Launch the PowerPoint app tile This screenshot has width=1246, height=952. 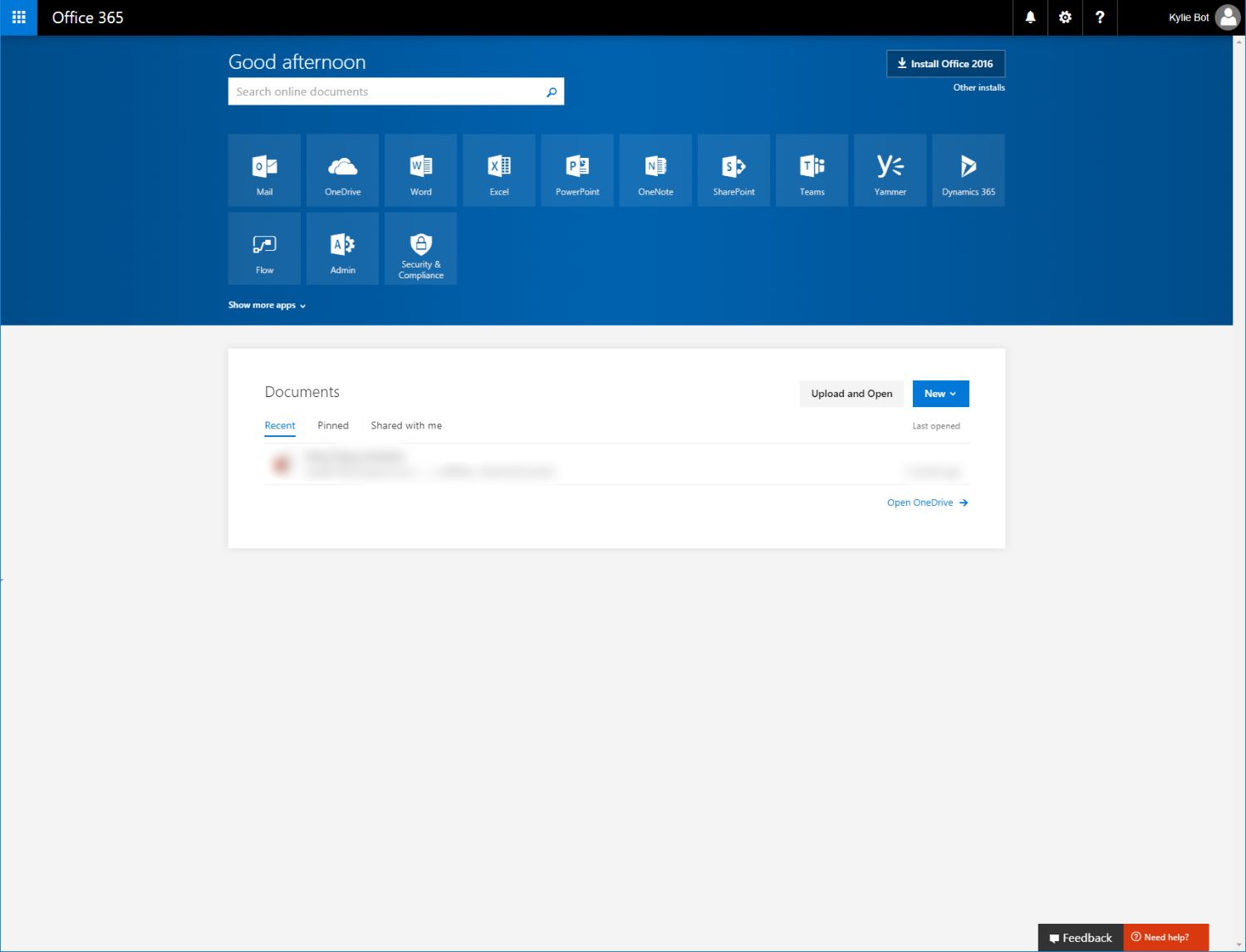(577, 170)
